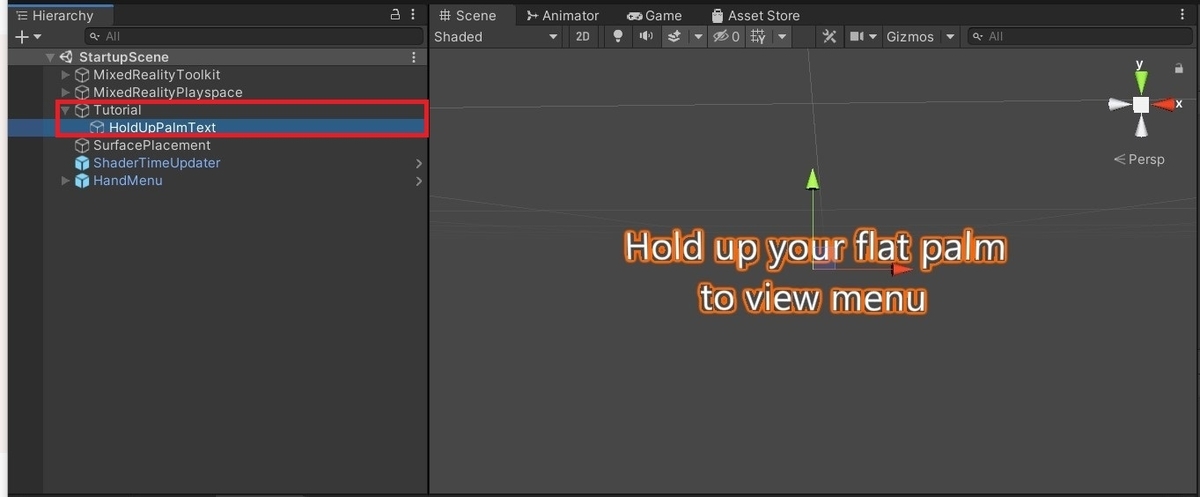1200x497 pixels.
Task: Open the Asset Store tab
Action: coord(755,15)
